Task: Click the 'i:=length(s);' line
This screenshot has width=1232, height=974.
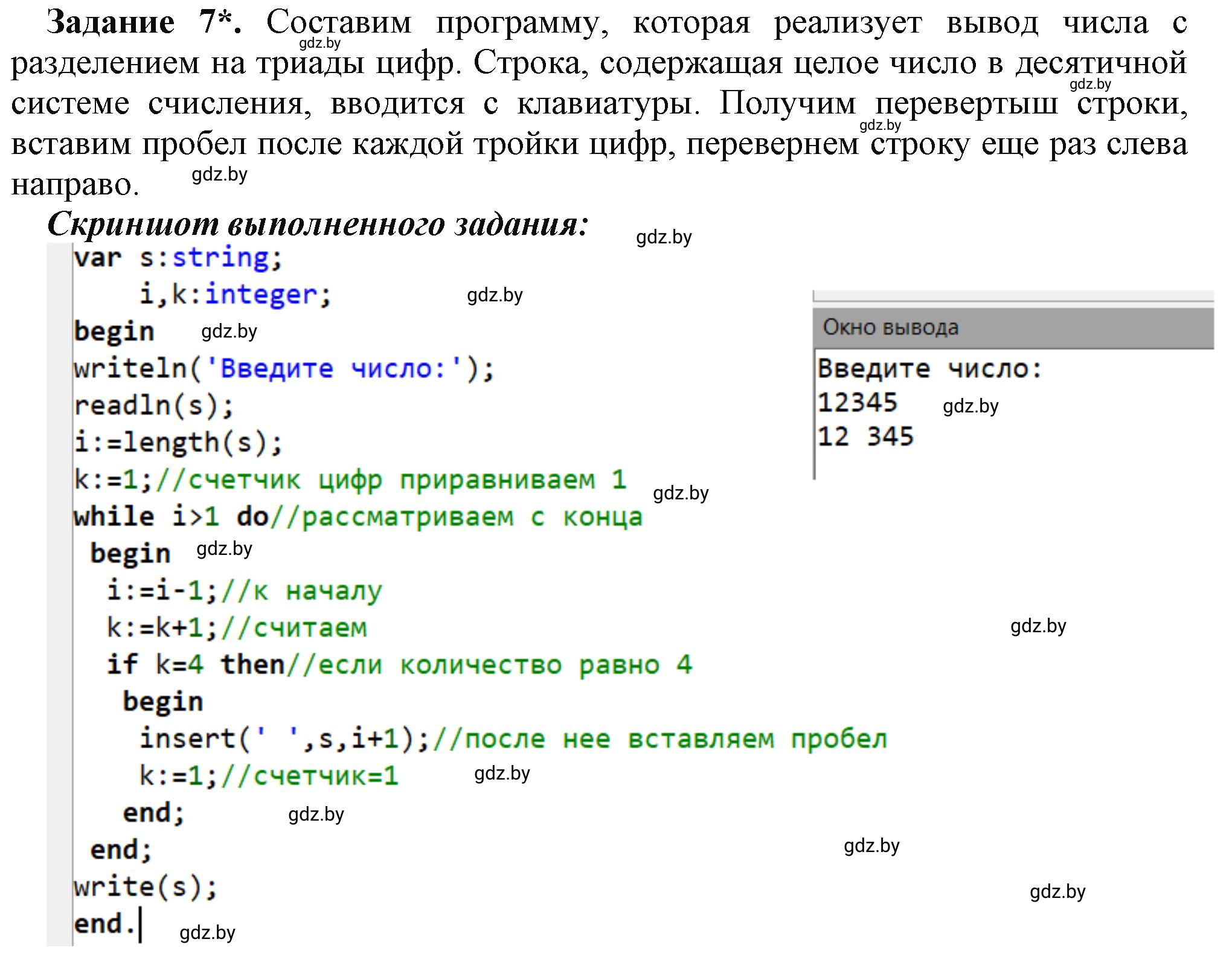Action: click(178, 443)
